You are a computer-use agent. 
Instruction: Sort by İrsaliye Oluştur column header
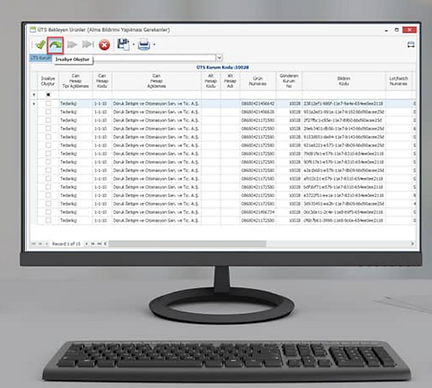point(48,81)
